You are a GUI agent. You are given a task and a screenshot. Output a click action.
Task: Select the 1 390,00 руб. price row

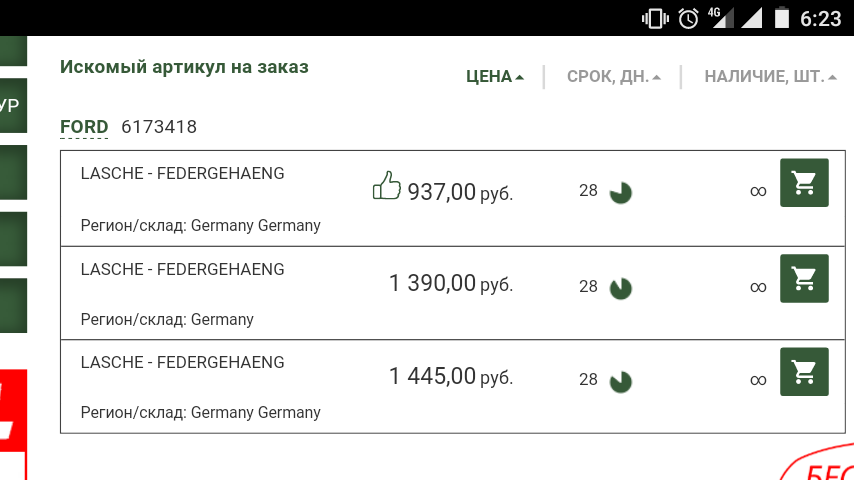pos(453,293)
